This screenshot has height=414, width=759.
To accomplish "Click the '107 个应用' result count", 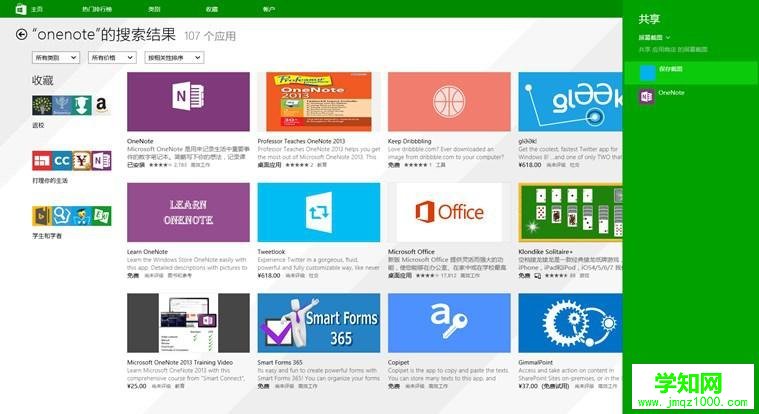I will (210, 36).
